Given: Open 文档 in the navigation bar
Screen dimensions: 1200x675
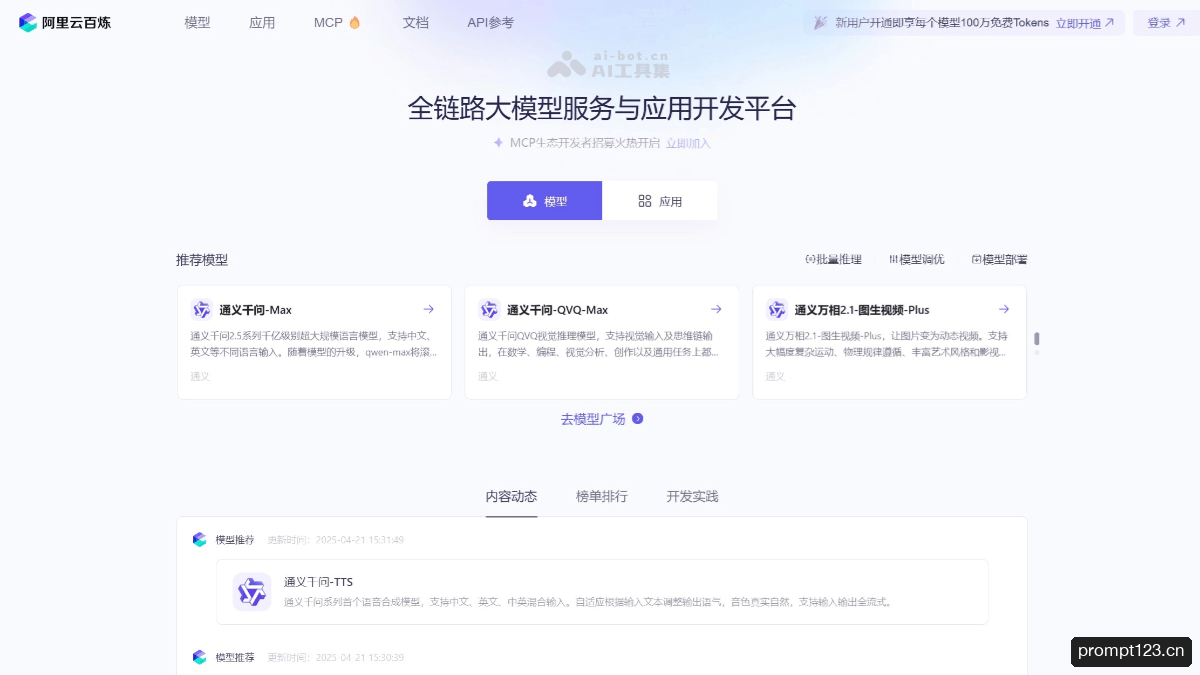Looking at the screenshot, I should pyautogui.click(x=415, y=22).
